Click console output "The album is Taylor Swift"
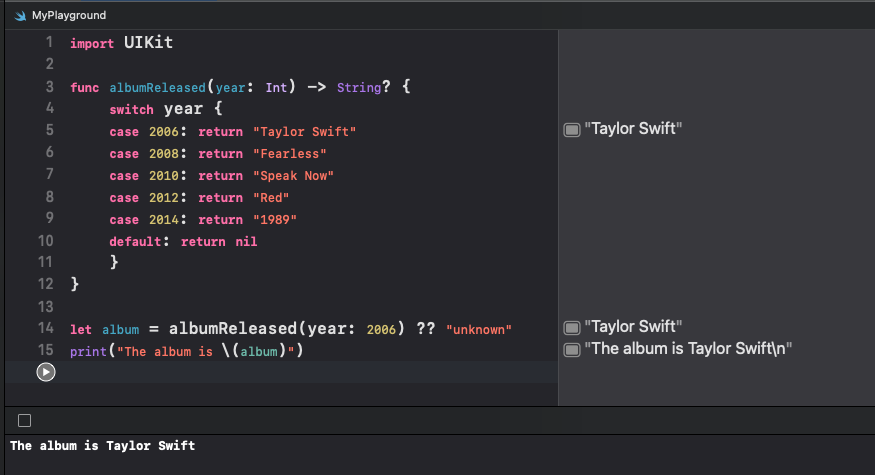The image size is (875, 475). click(103, 445)
